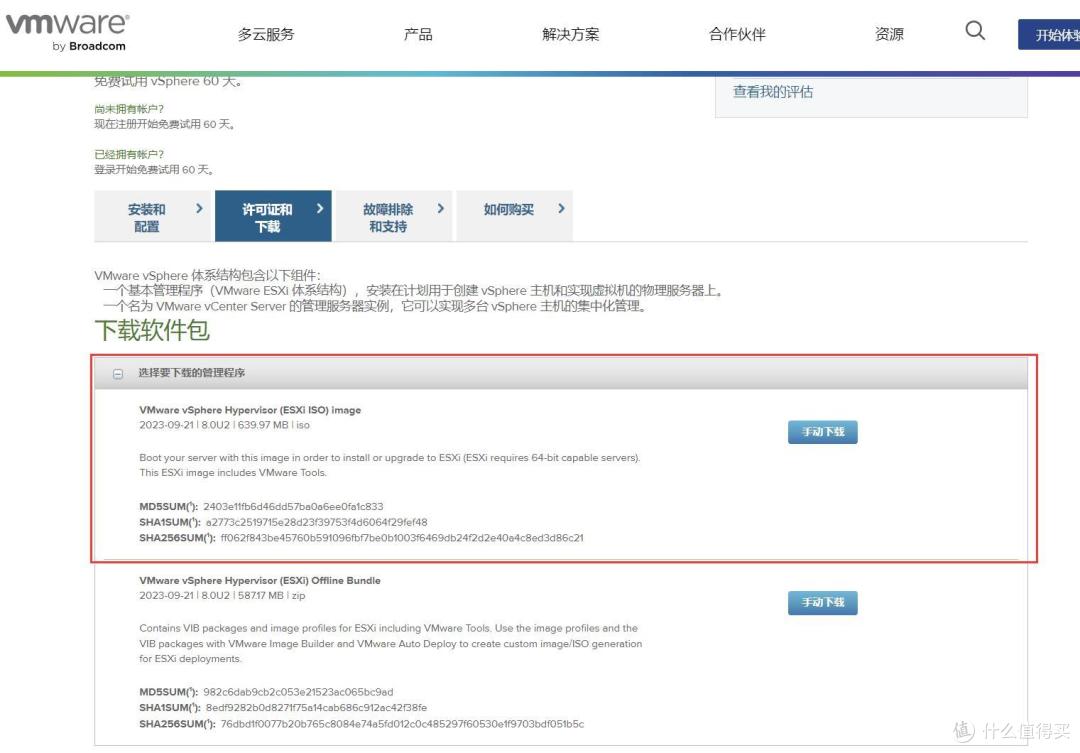Click the ESXi Offline Bundle title
The width and height of the screenshot is (1080, 753).
260,581
